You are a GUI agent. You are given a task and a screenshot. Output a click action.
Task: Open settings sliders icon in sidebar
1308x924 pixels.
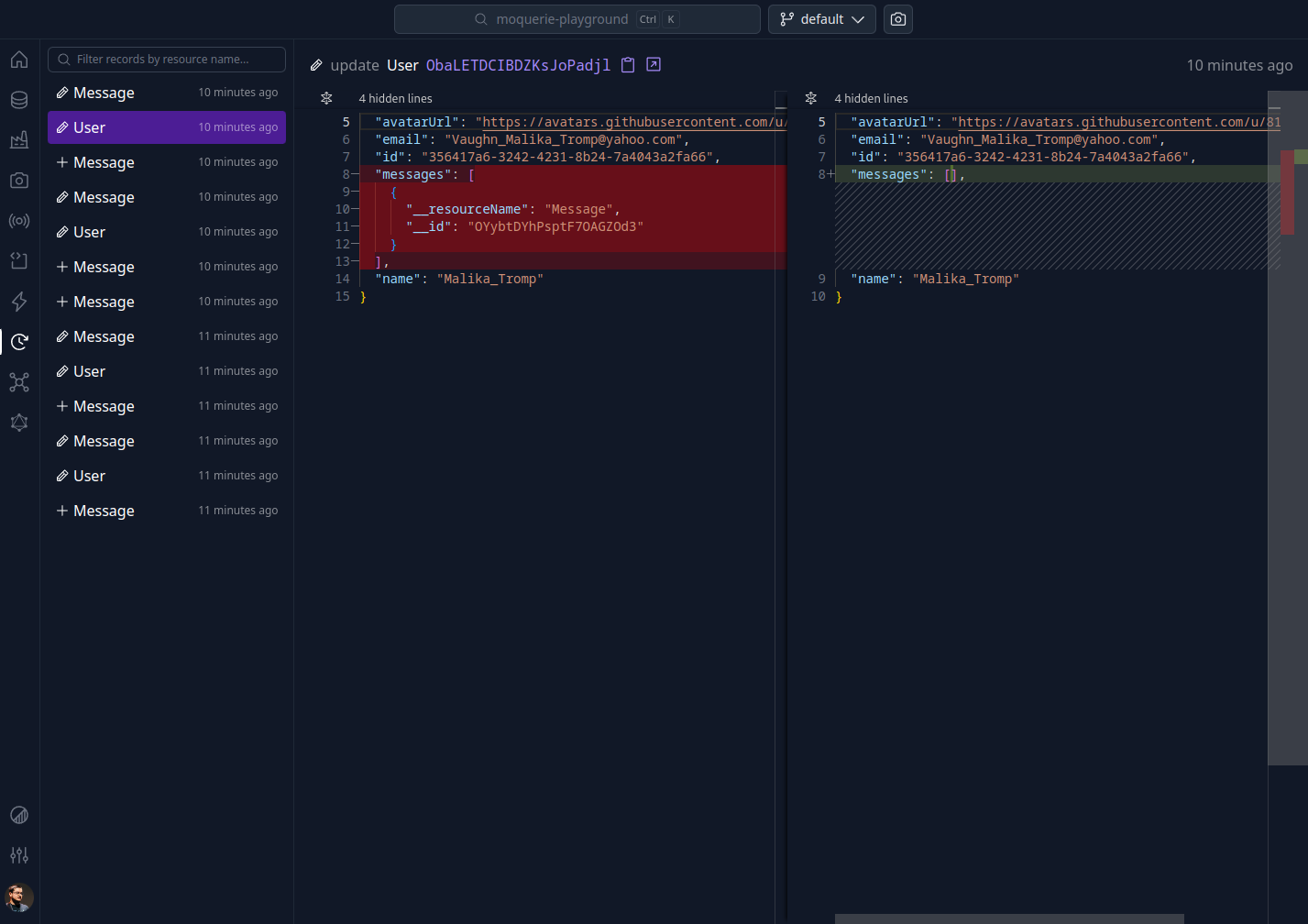tap(19, 855)
